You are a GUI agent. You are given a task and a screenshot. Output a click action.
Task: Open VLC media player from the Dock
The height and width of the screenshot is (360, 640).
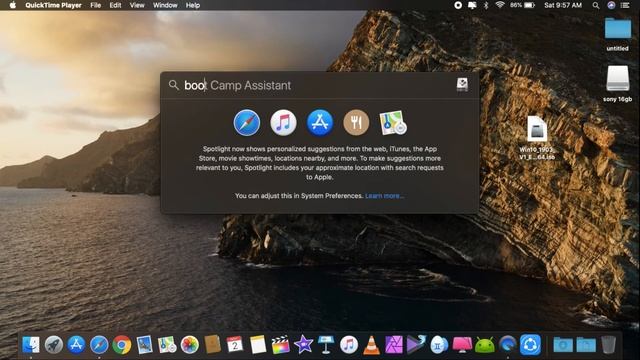371,345
